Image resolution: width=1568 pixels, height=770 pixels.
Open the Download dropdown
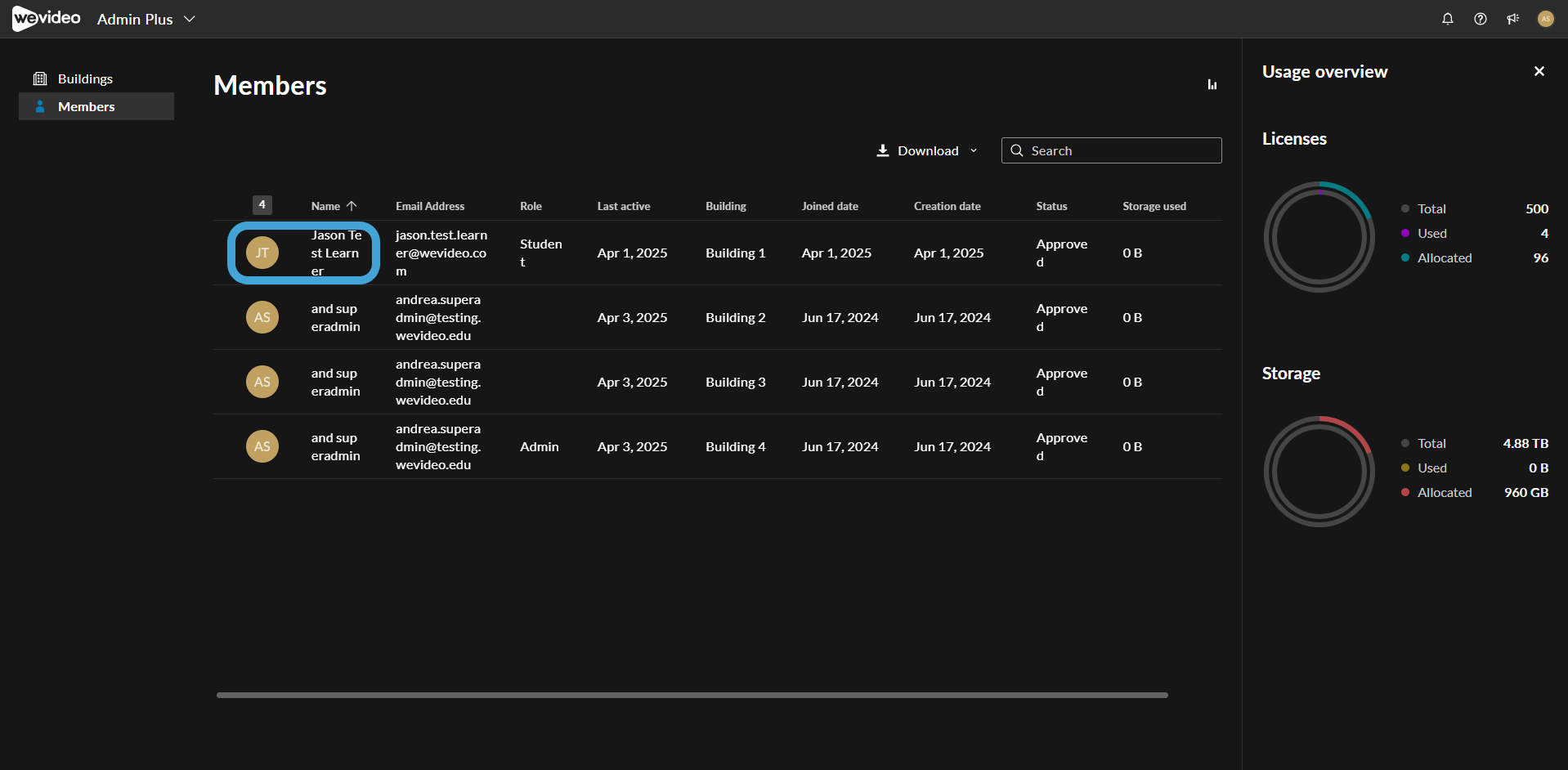point(927,150)
